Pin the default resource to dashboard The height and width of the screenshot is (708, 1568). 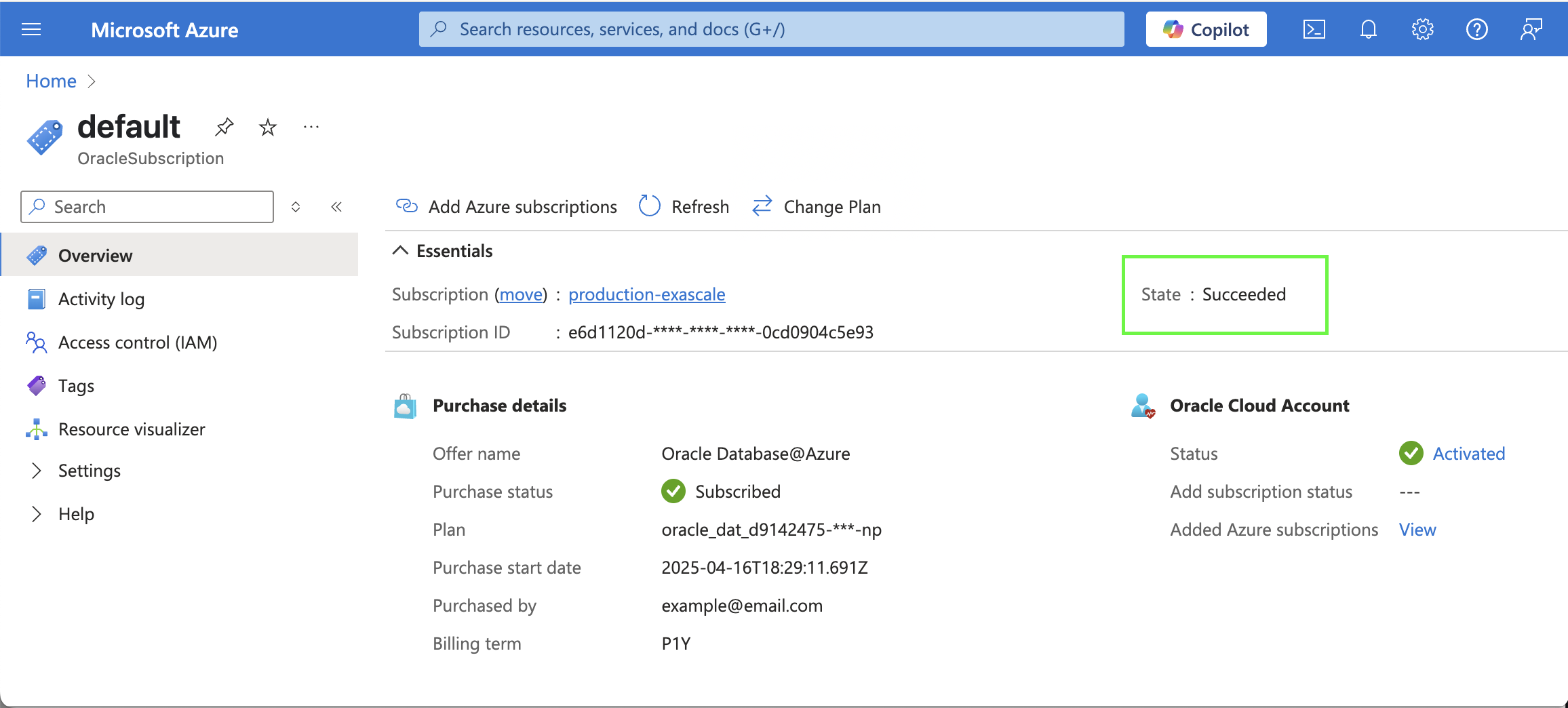224,127
